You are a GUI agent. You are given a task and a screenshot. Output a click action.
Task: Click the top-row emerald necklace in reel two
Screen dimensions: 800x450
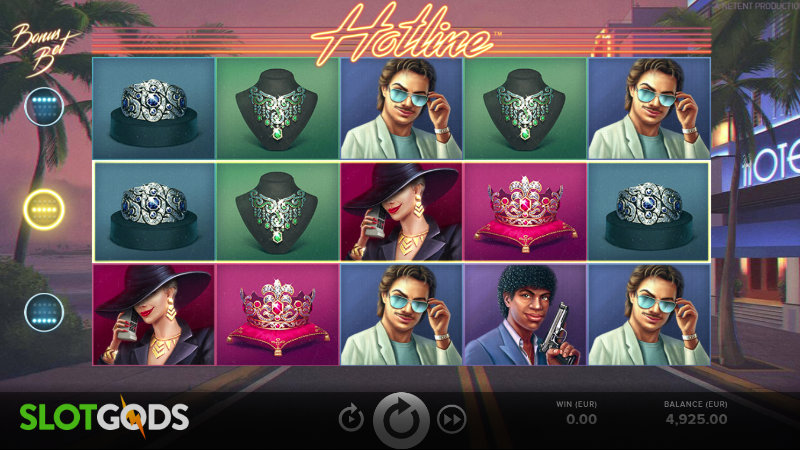[278, 108]
